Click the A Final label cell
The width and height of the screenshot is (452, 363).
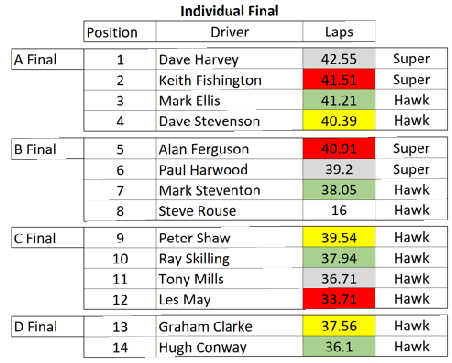coord(48,60)
